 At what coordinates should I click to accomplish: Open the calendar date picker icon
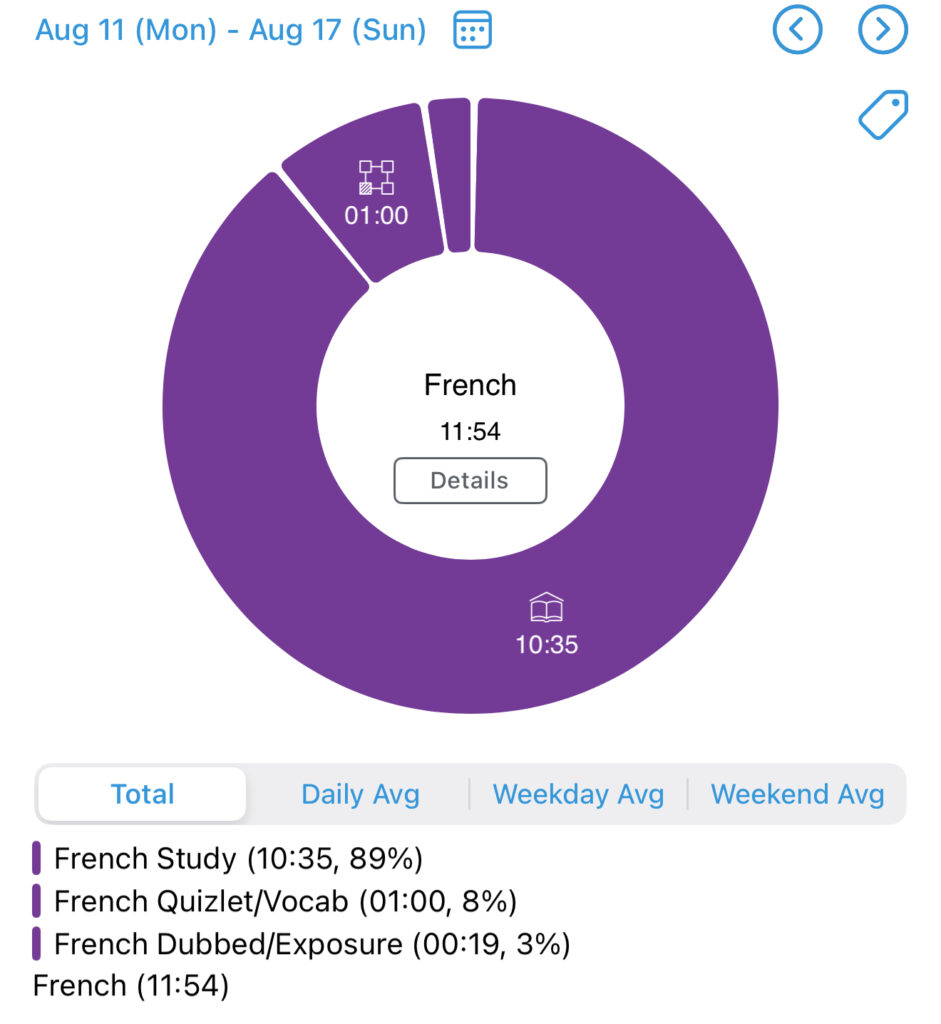pyautogui.click(x=472, y=30)
